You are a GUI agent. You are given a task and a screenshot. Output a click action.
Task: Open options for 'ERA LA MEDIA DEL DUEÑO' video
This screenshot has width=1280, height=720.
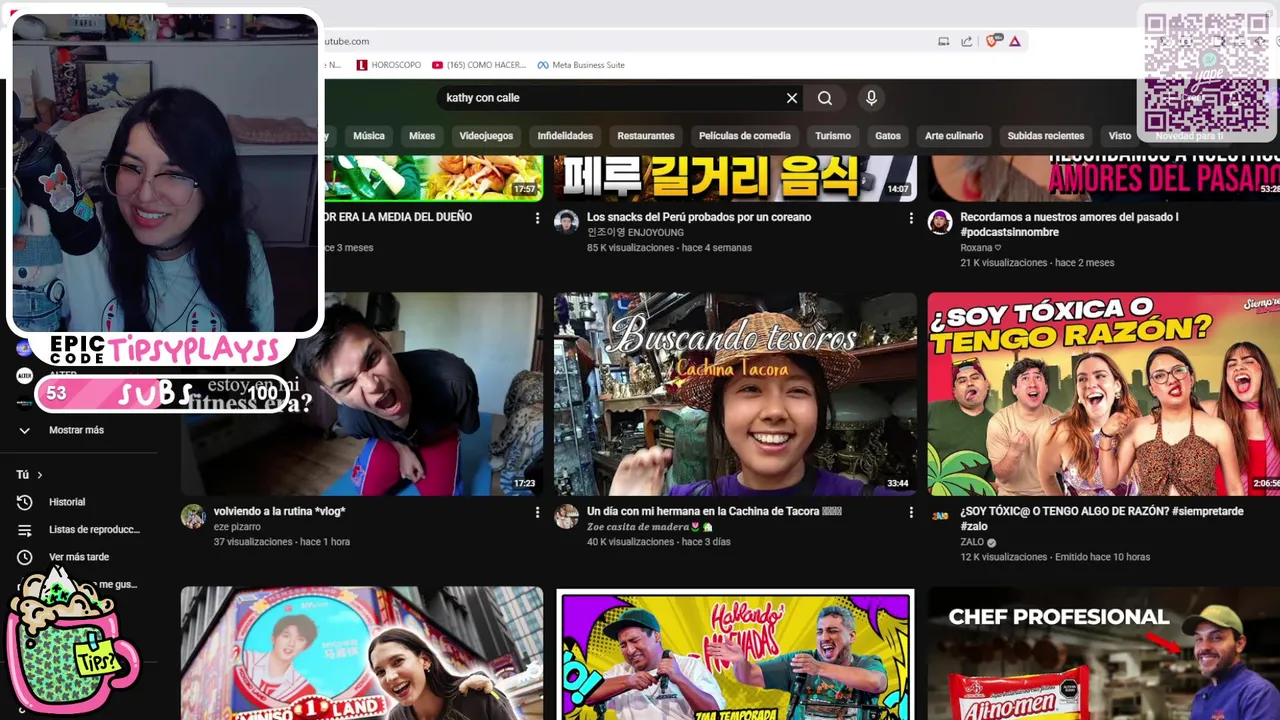[x=537, y=218]
